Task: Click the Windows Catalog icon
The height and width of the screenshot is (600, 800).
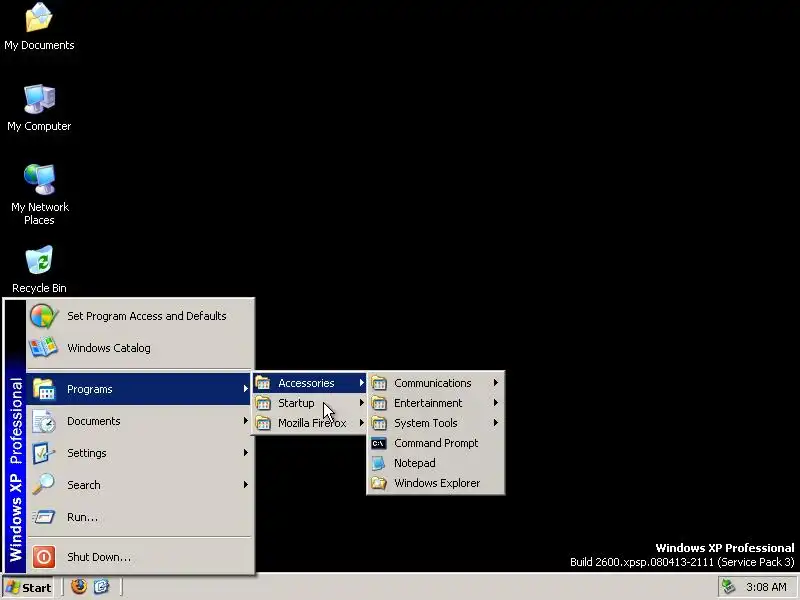Action: point(44,348)
